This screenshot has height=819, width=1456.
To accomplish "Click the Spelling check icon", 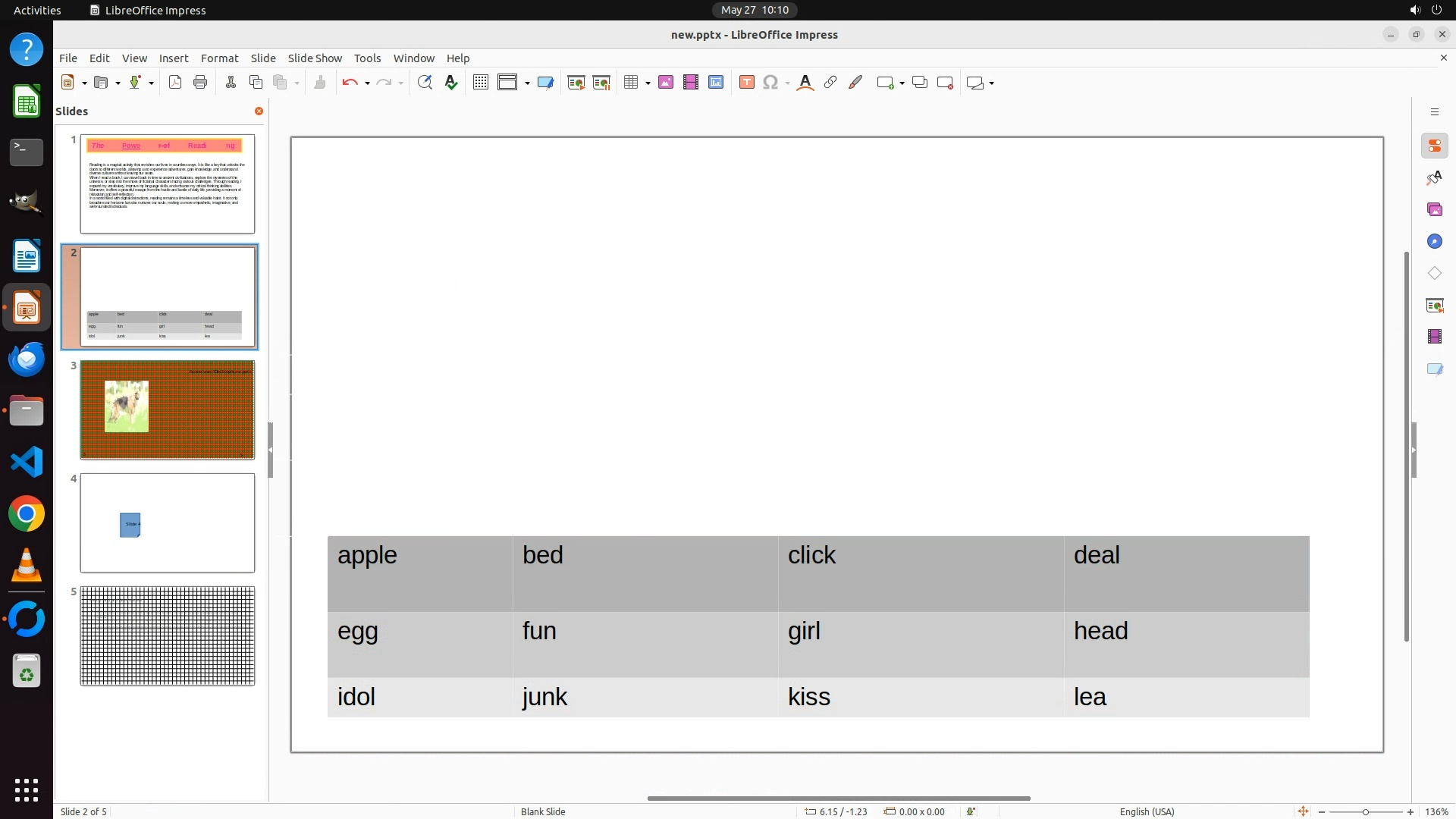I will [x=451, y=83].
